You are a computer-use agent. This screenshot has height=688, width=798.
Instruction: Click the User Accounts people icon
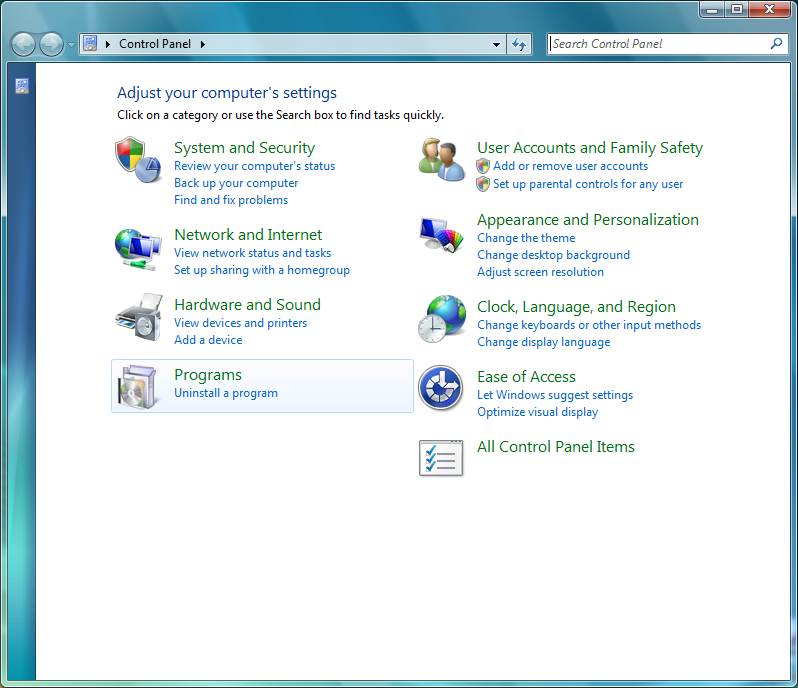tap(441, 159)
